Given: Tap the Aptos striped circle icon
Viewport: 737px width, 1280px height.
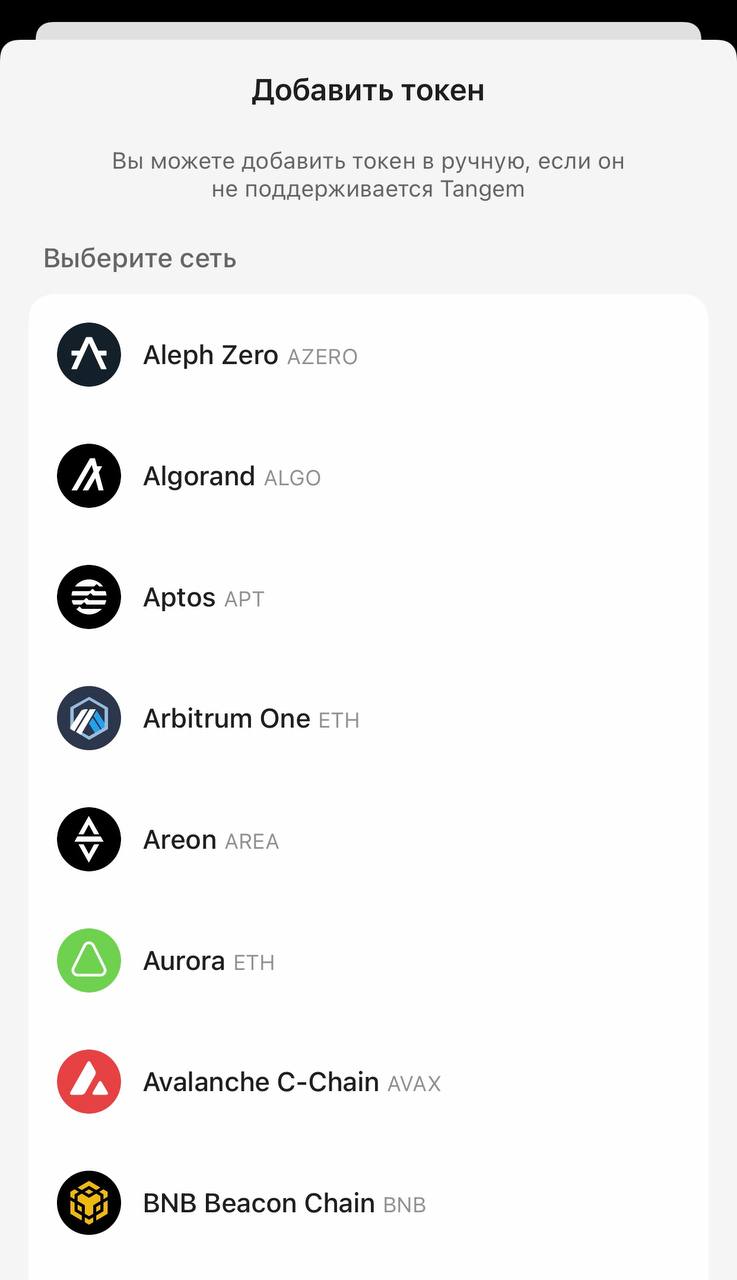Looking at the screenshot, I should [89, 597].
